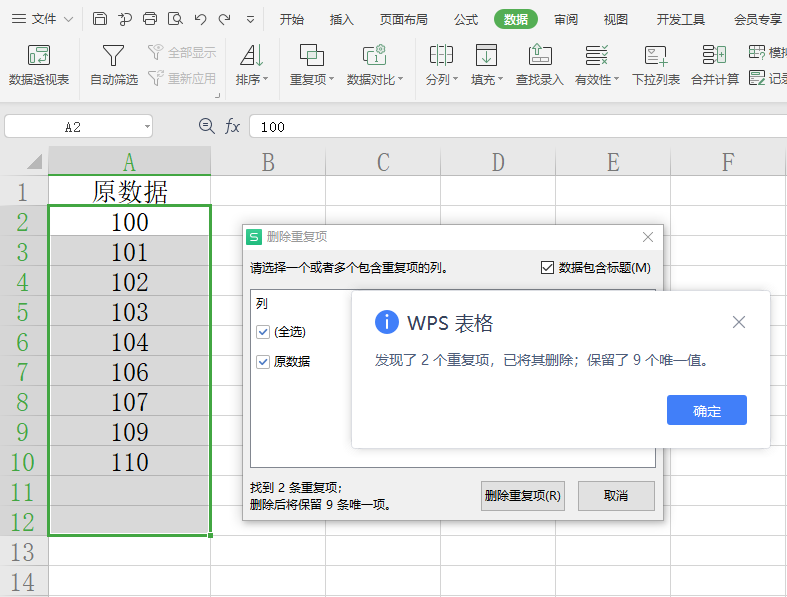Click the 查找录入 icon in ribbon

(540, 56)
